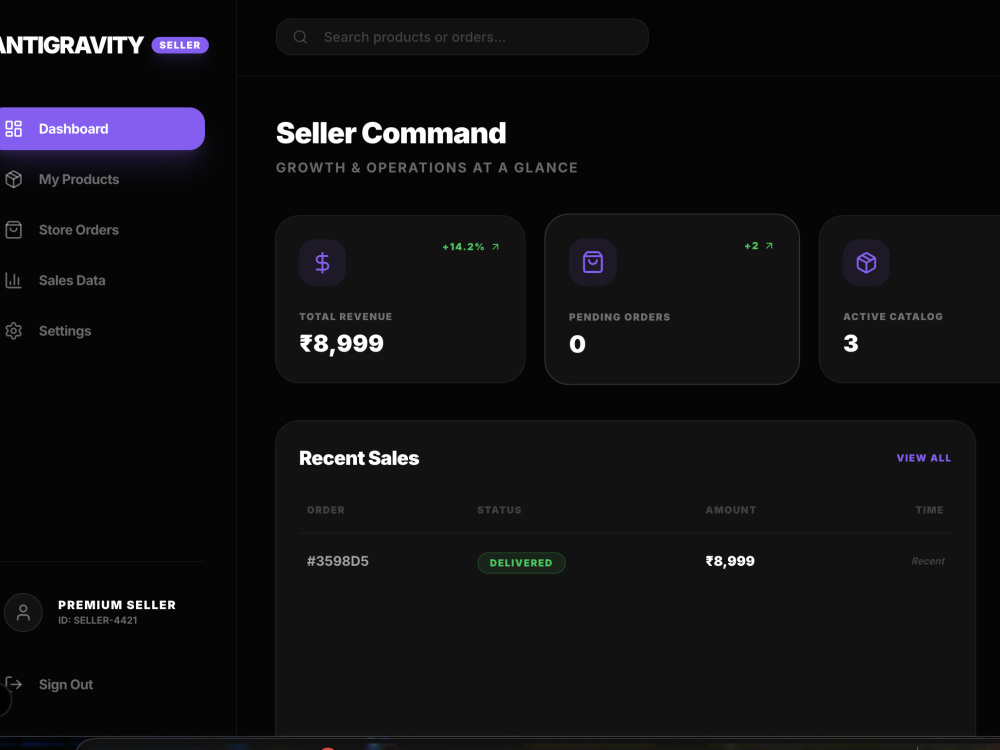This screenshot has height=750, width=1000.
Task: Select View All in Recent Sales
Action: (923, 458)
